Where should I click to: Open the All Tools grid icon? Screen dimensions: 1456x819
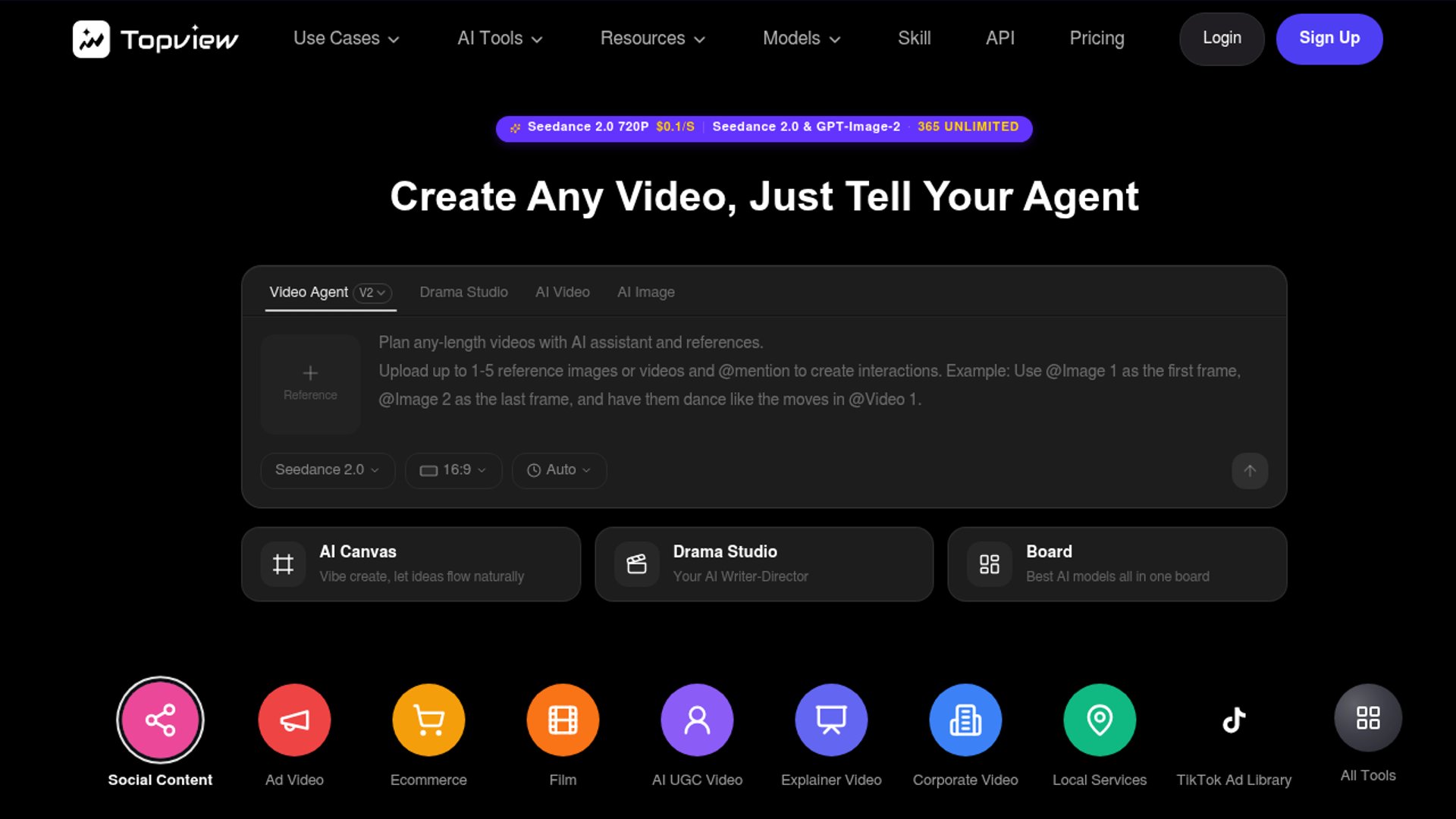[x=1368, y=717]
